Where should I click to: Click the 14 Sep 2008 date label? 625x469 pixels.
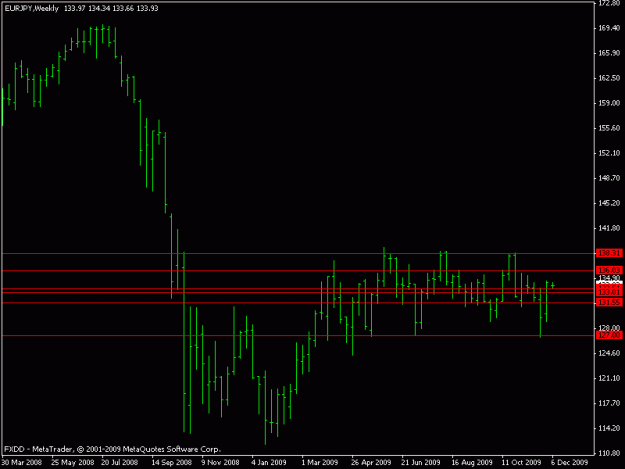171,462
